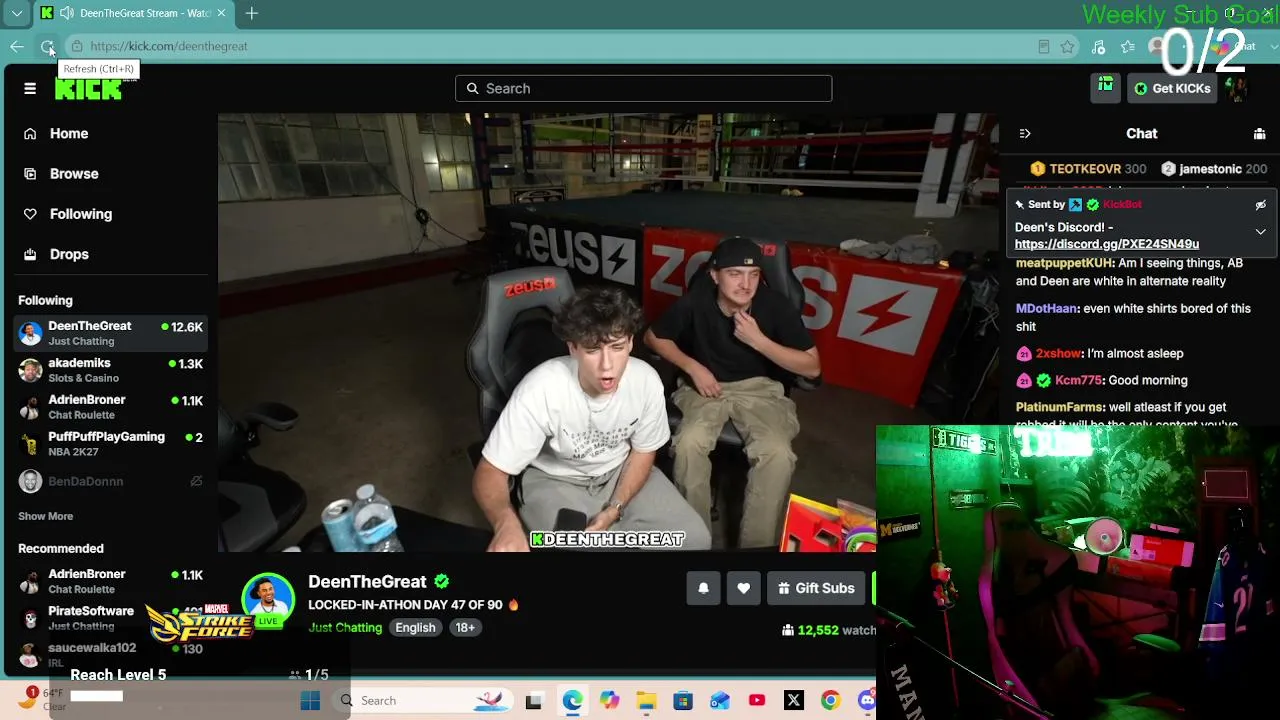Click the English language tag

[x=415, y=628]
